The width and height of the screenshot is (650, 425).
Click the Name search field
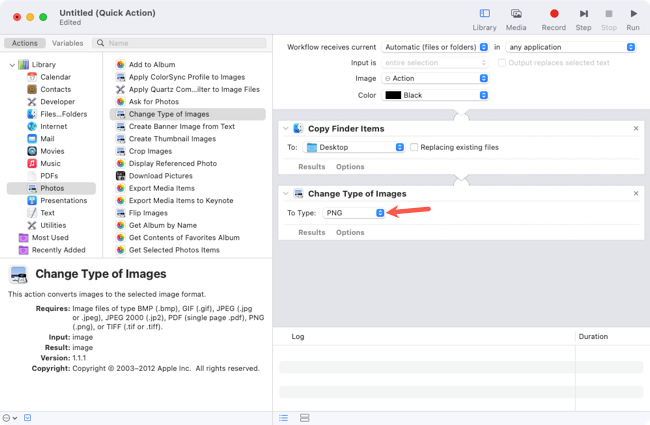pyautogui.click(x=179, y=43)
